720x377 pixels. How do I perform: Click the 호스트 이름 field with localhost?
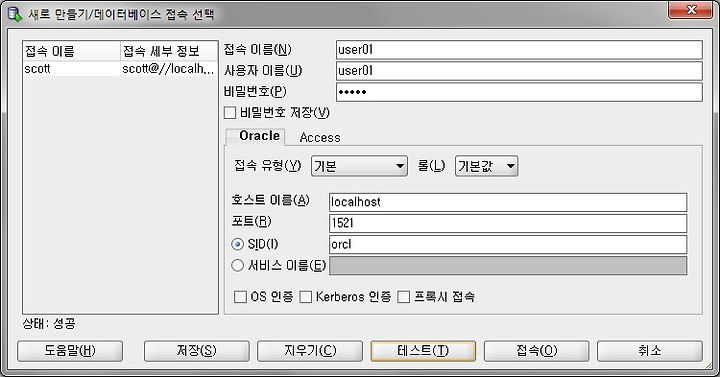pyautogui.click(x=508, y=202)
